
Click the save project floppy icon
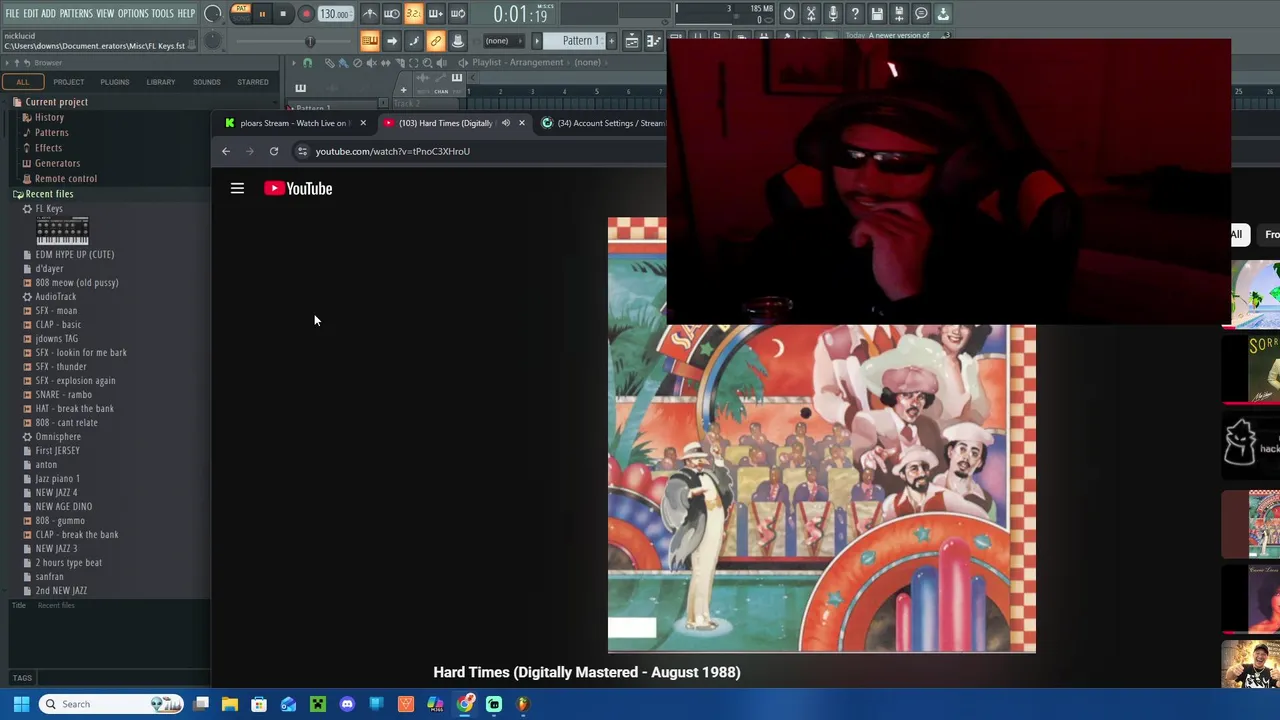pos(877,14)
